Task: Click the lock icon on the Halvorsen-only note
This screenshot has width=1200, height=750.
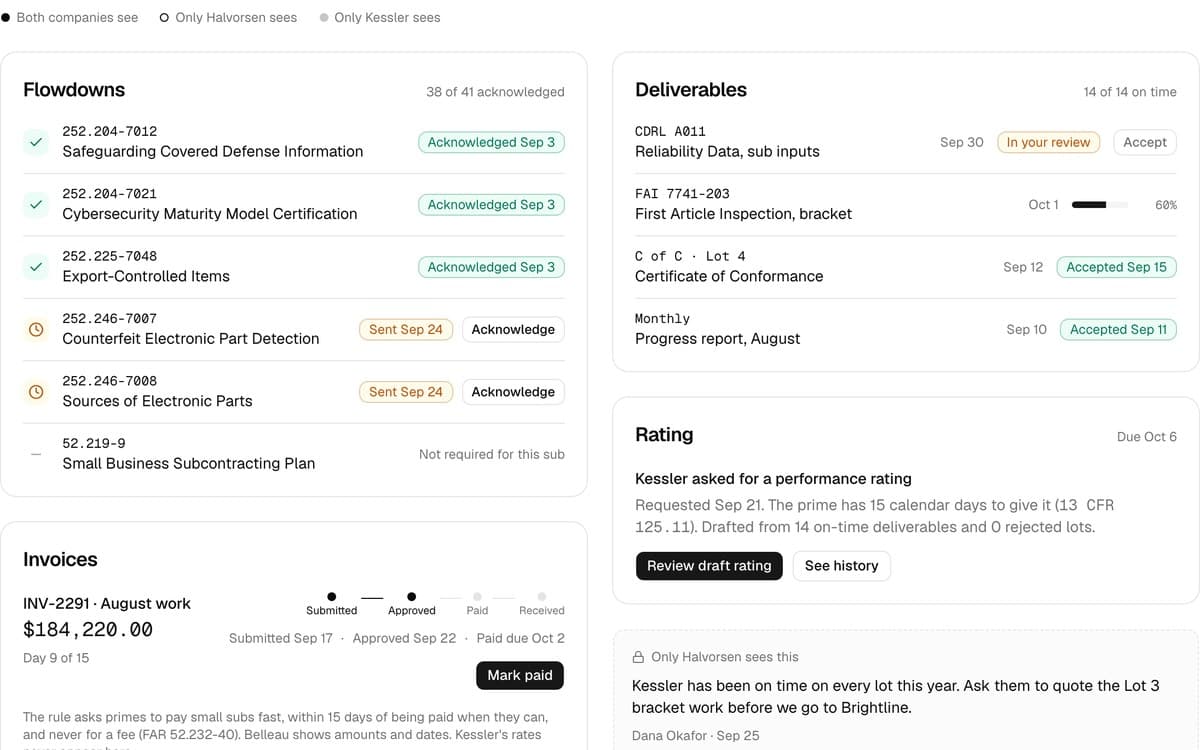Action: pyautogui.click(x=638, y=657)
